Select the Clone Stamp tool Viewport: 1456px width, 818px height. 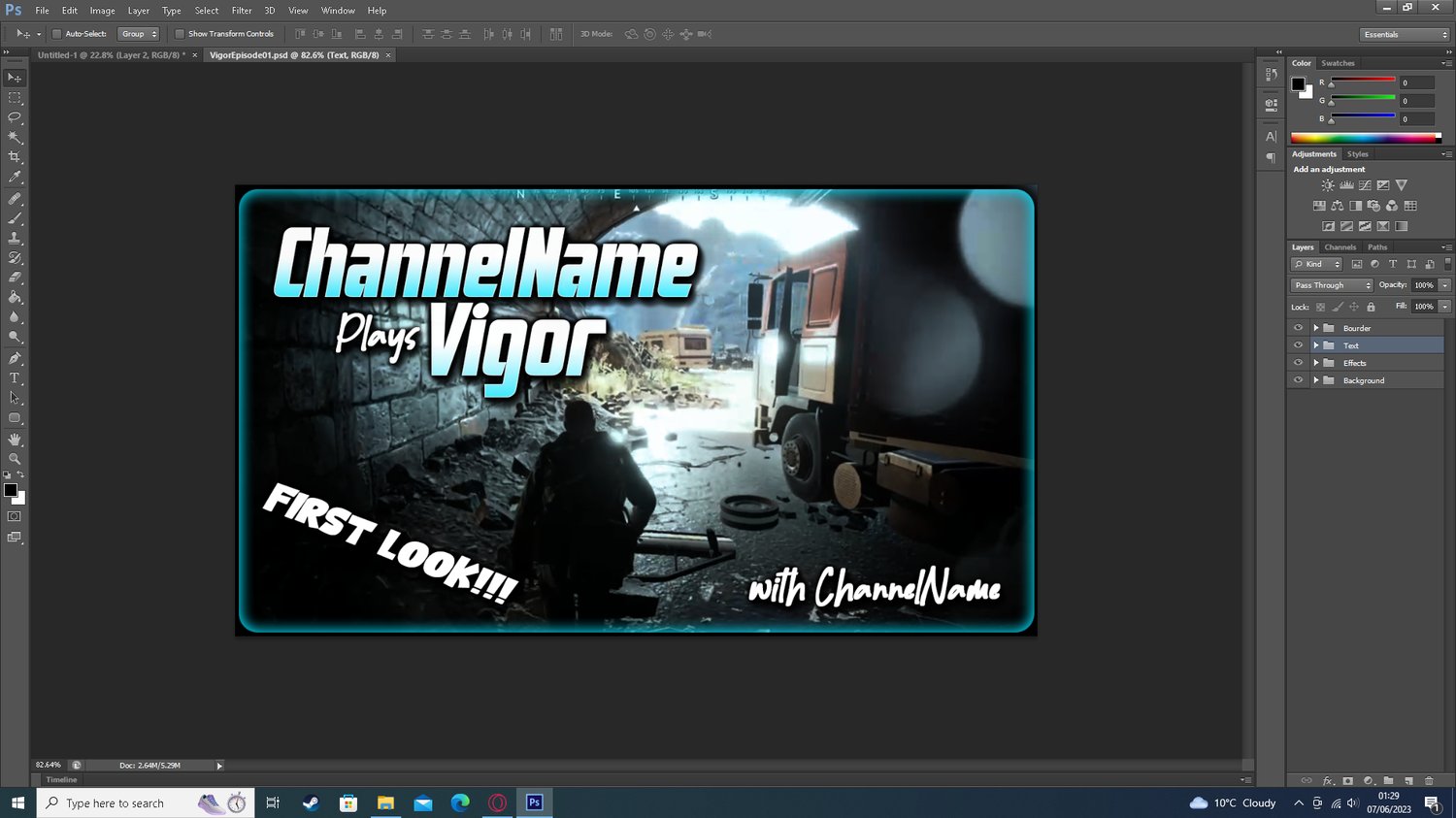15,239
